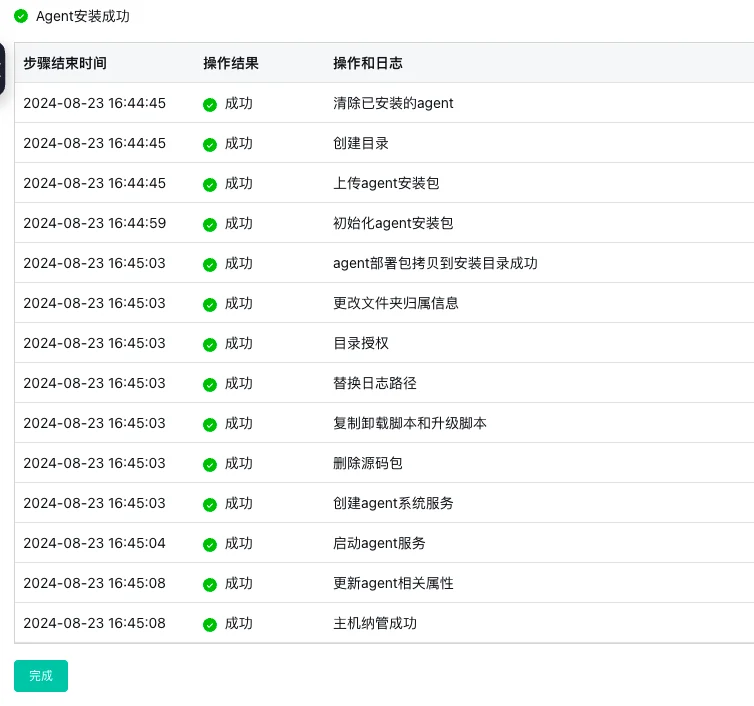Select the 替换日志路径 log entry
754x706 pixels.
click(374, 383)
